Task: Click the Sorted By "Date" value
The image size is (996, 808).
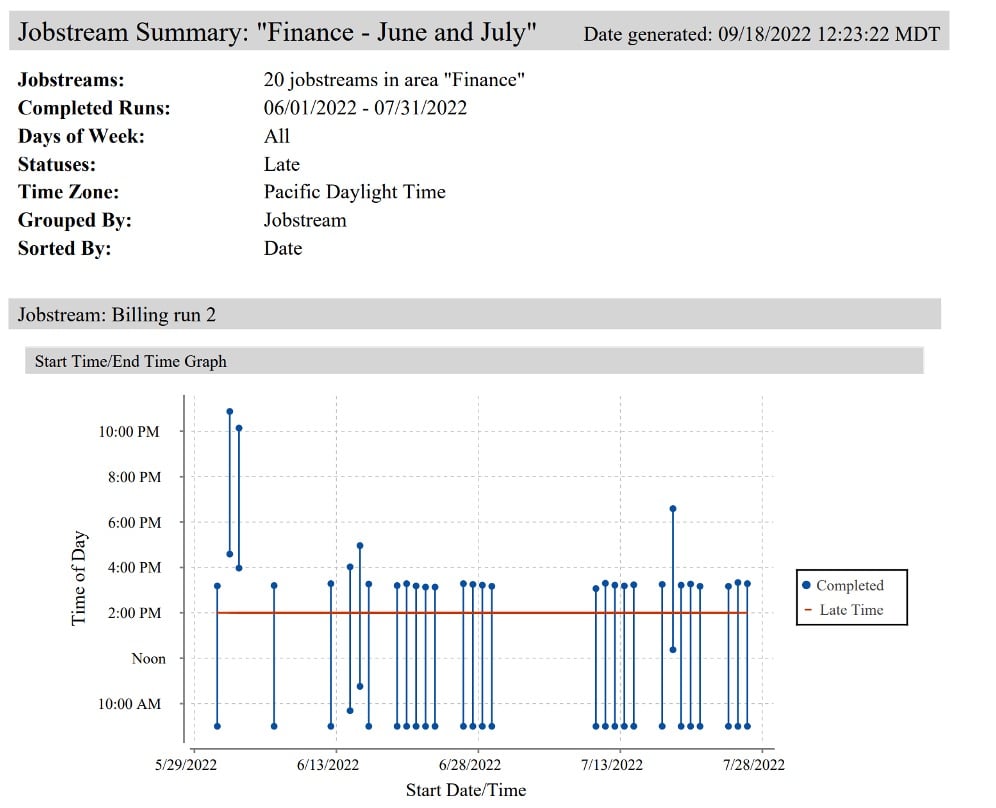Action: point(282,248)
